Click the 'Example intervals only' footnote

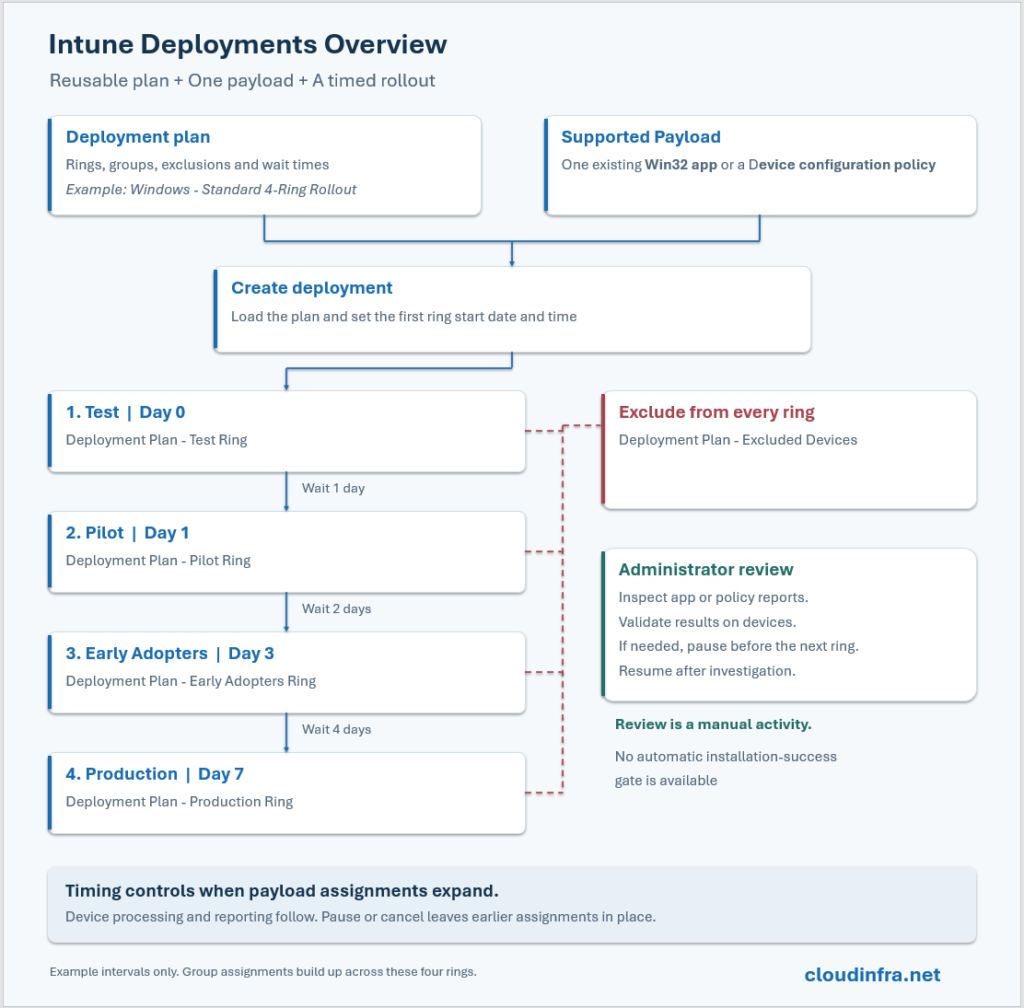[114, 972]
